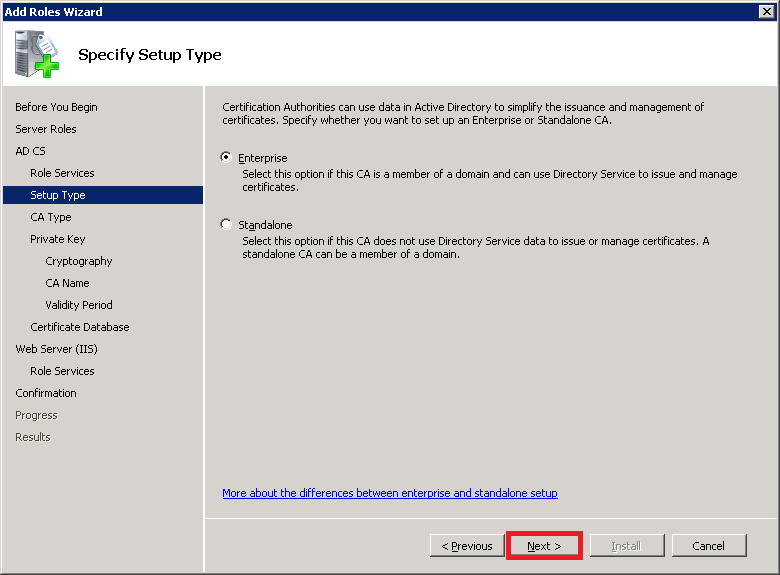This screenshot has height=575, width=780.
Task: Navigate to Certificate Database step
Action: point(80,327)
